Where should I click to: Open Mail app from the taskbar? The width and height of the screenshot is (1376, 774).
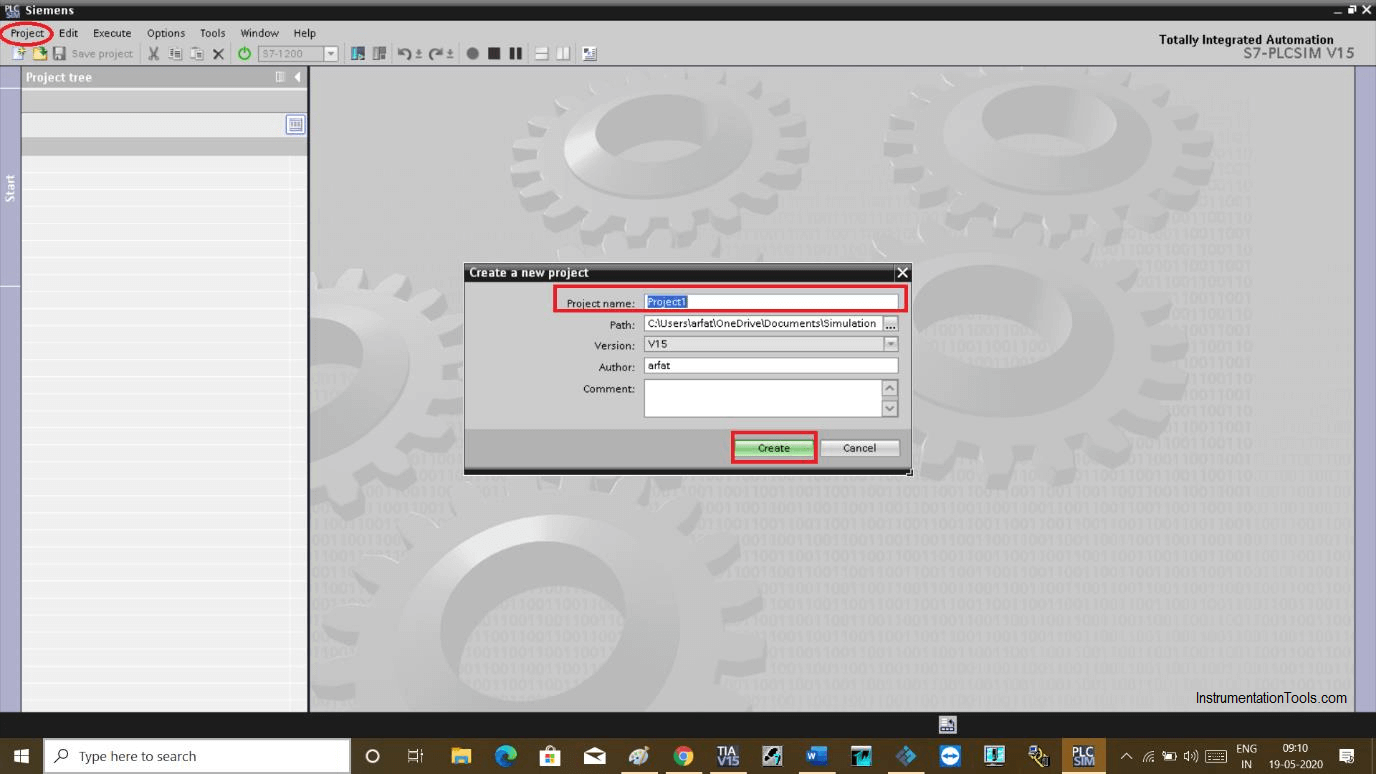pos(594,756)
